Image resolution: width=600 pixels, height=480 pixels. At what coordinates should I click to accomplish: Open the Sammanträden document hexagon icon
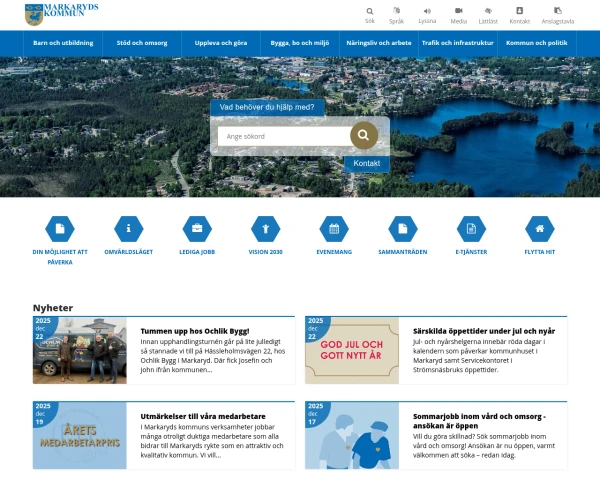(403, 229)
